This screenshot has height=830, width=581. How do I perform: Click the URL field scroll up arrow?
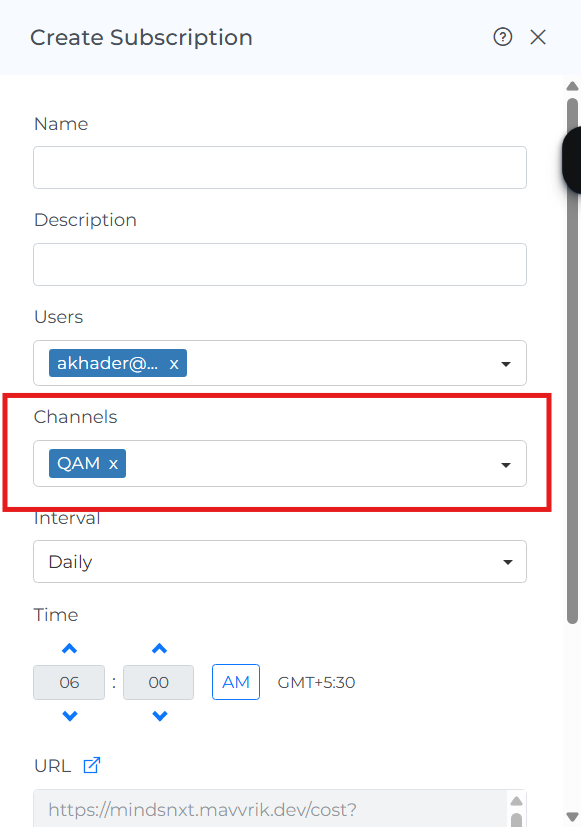tap(516, 800)
